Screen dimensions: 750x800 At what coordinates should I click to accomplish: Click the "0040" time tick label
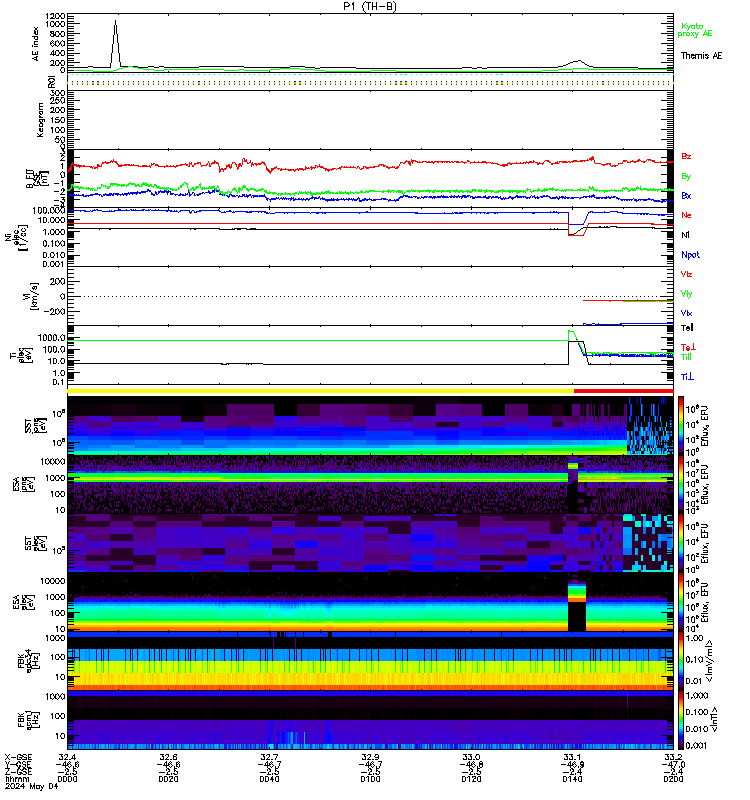point(269,779)
